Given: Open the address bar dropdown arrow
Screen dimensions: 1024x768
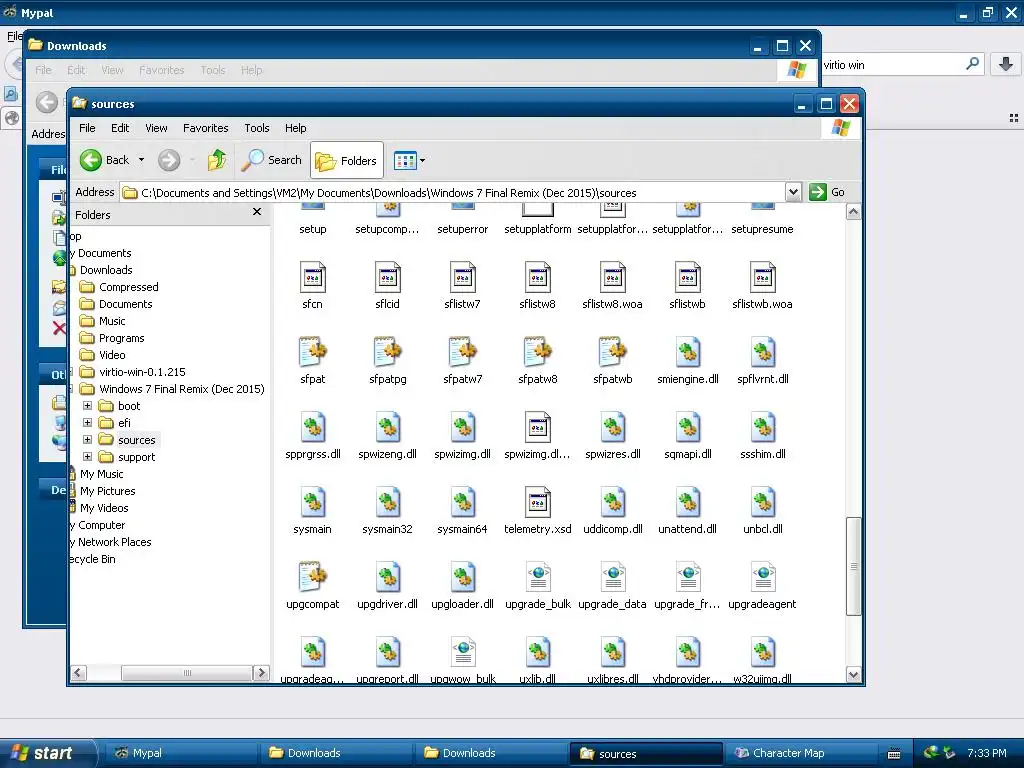Looking at the screenshot, I should [793, 192].
